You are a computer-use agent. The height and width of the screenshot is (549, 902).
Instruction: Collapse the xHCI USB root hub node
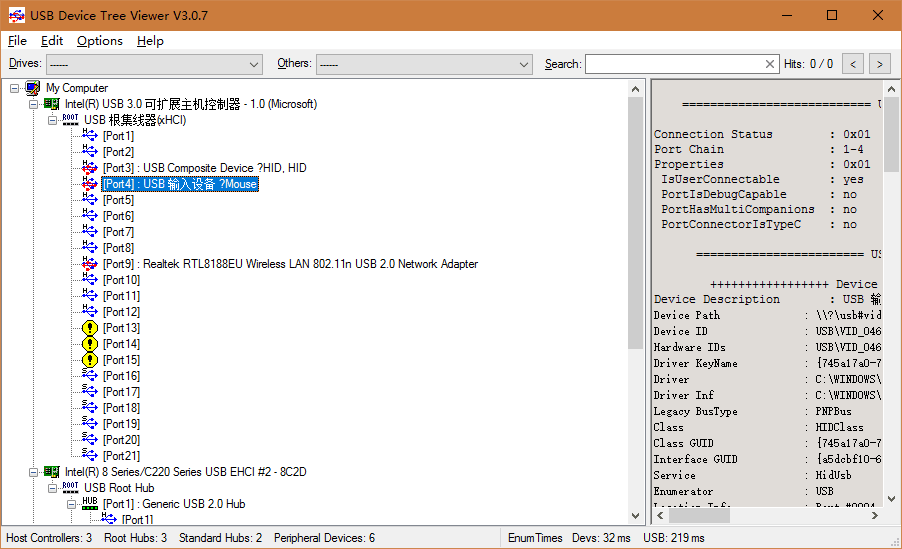[x=52, y=120]
